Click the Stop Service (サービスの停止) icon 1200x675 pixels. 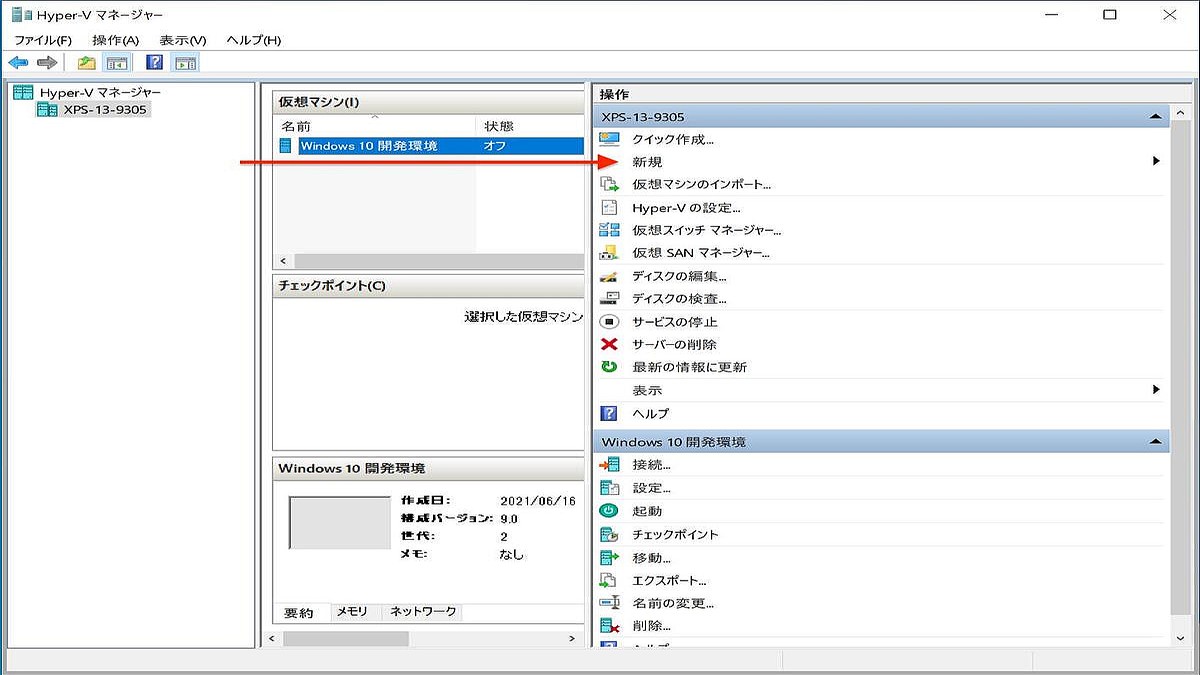point(609,322)
